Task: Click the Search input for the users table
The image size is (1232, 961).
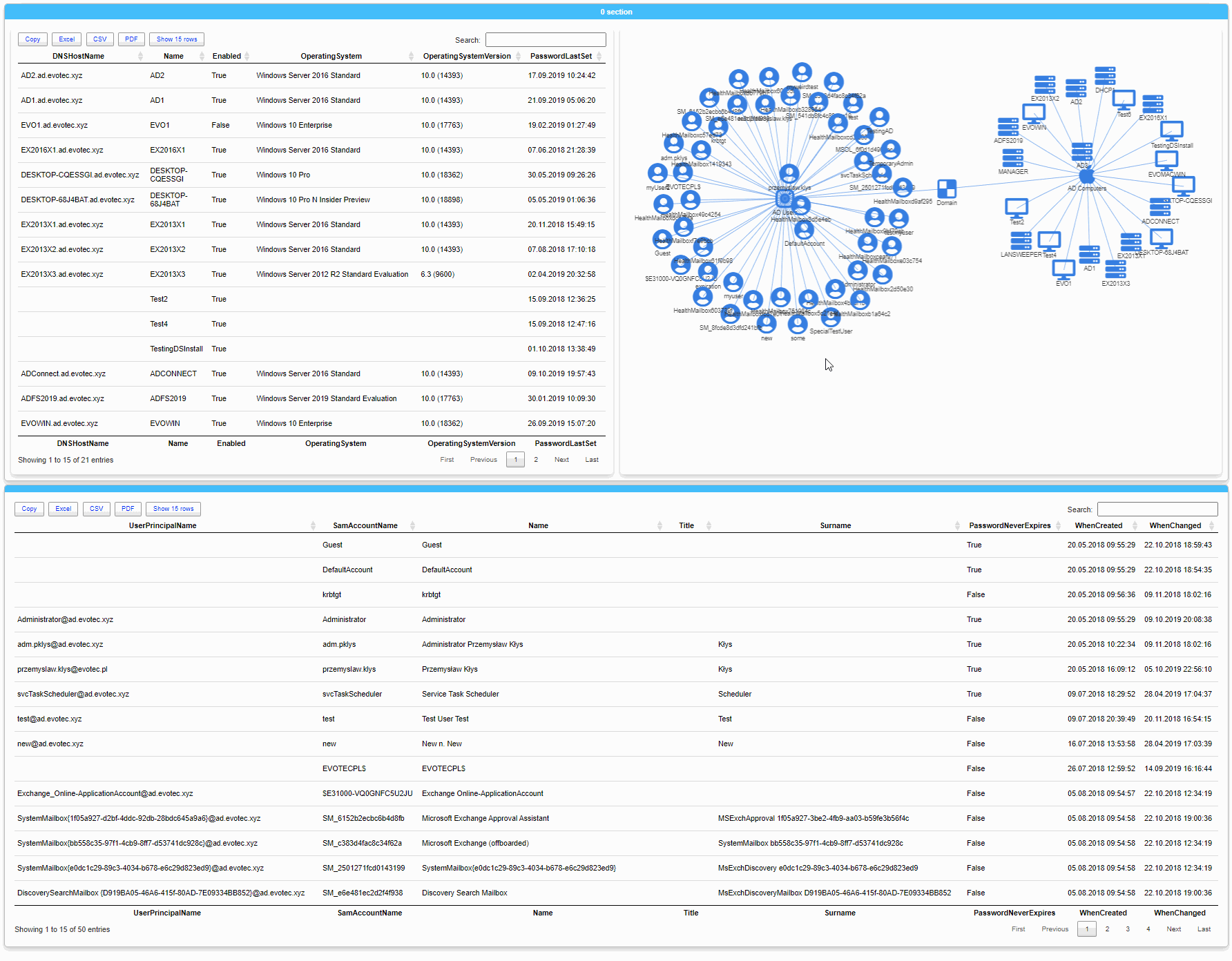Action: click(1157, 509)
